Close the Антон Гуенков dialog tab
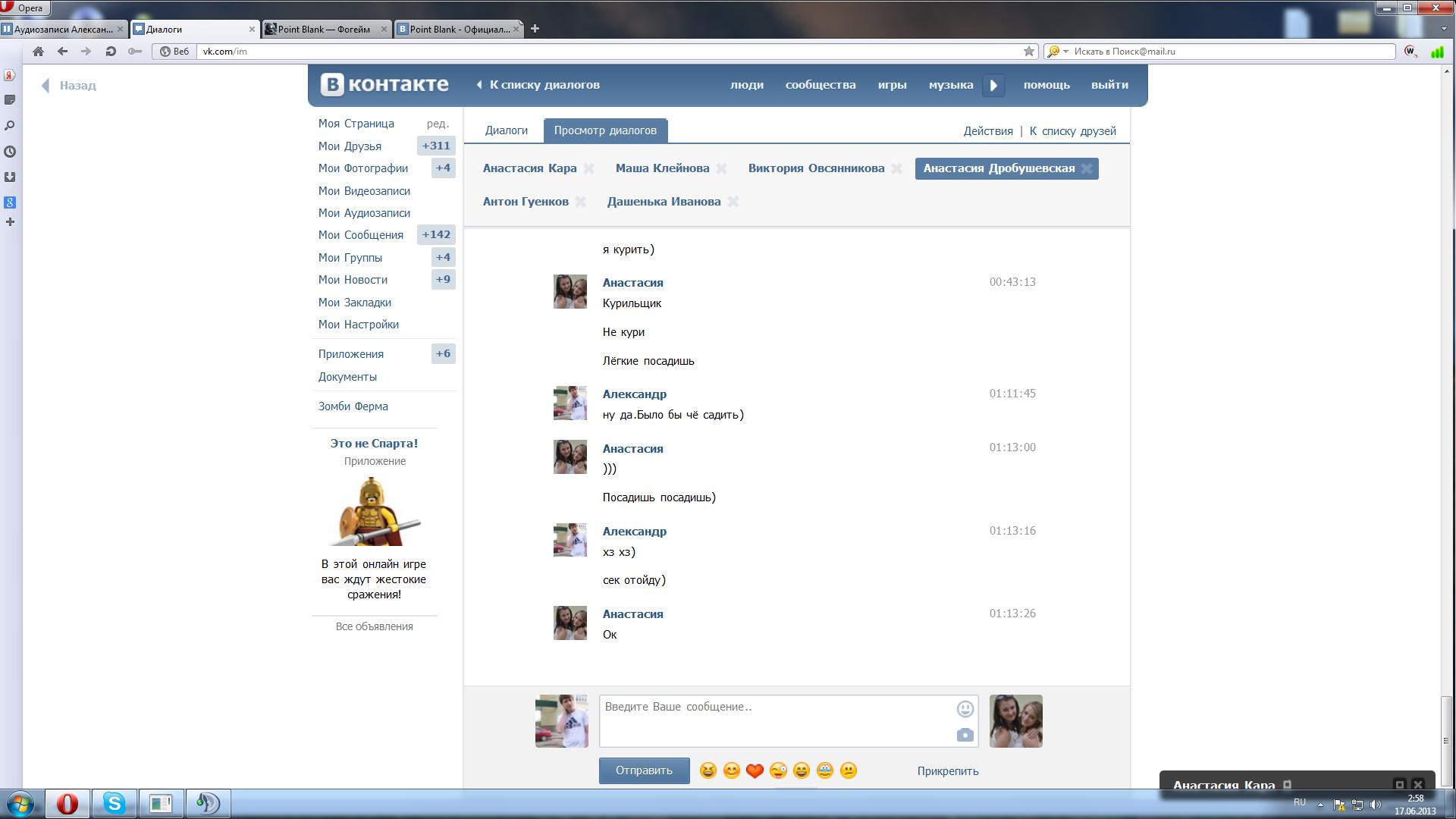This screenshot has width=1456, height=819. (580, 202)
